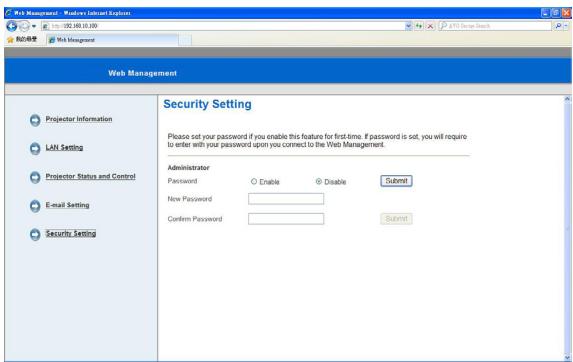Click the Confirm Password field
Image resolution: width=573 pixels, height=362 pixels.
(x=286, y=219)
